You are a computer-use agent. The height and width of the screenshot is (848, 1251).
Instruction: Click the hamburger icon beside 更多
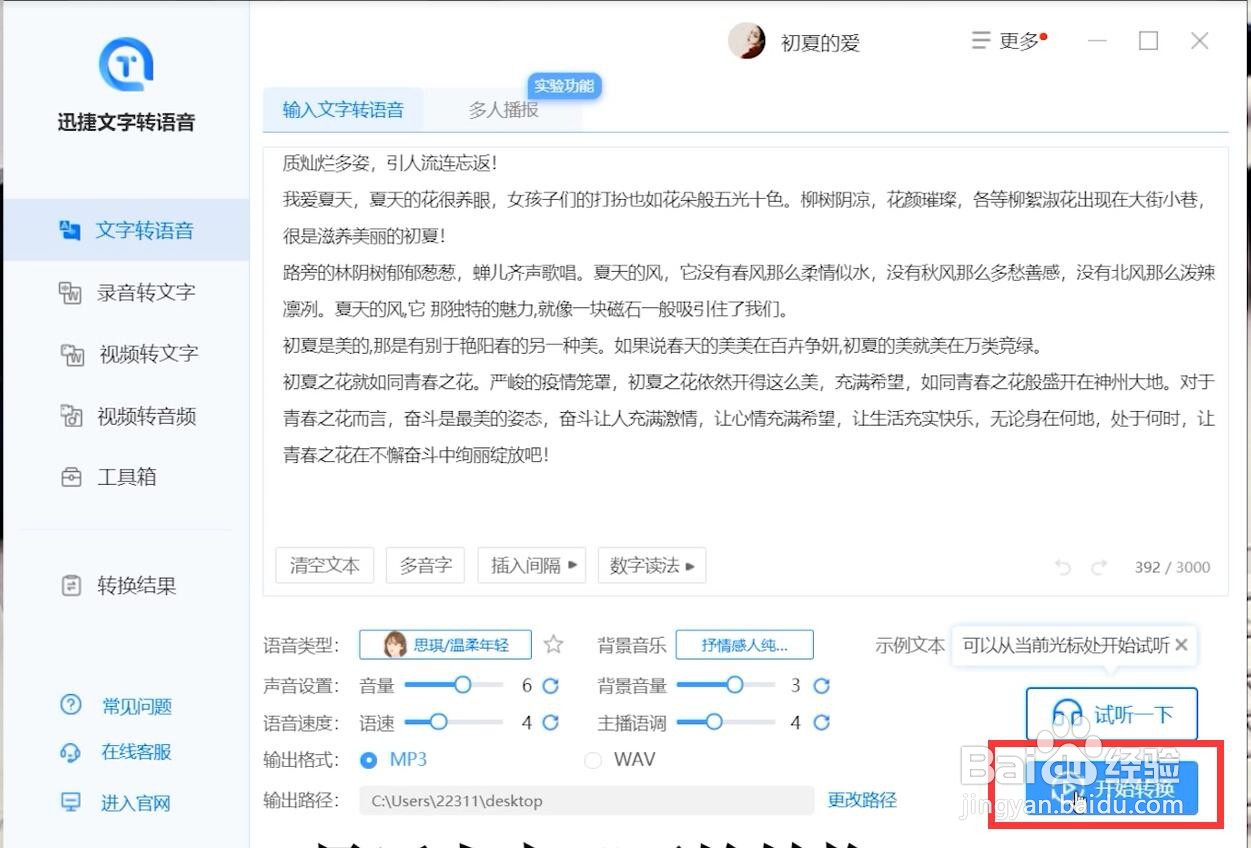pos(981,41)
